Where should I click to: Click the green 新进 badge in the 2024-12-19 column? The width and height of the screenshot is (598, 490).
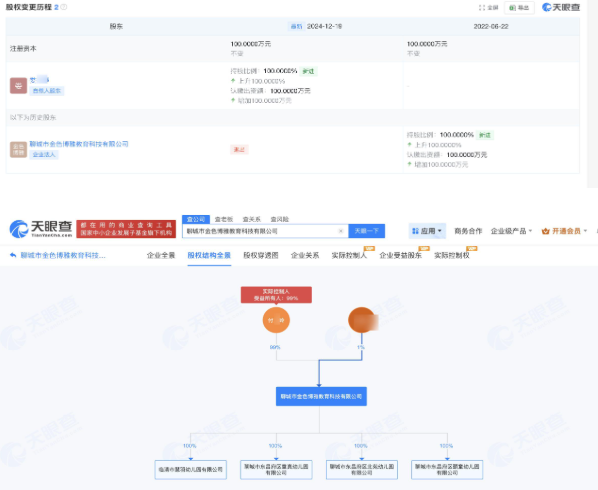(x=308, y=71)
